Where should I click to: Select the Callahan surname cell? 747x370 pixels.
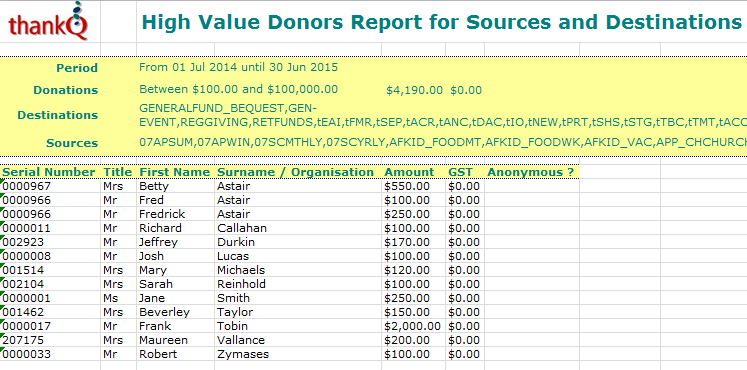tap(242, 228)
